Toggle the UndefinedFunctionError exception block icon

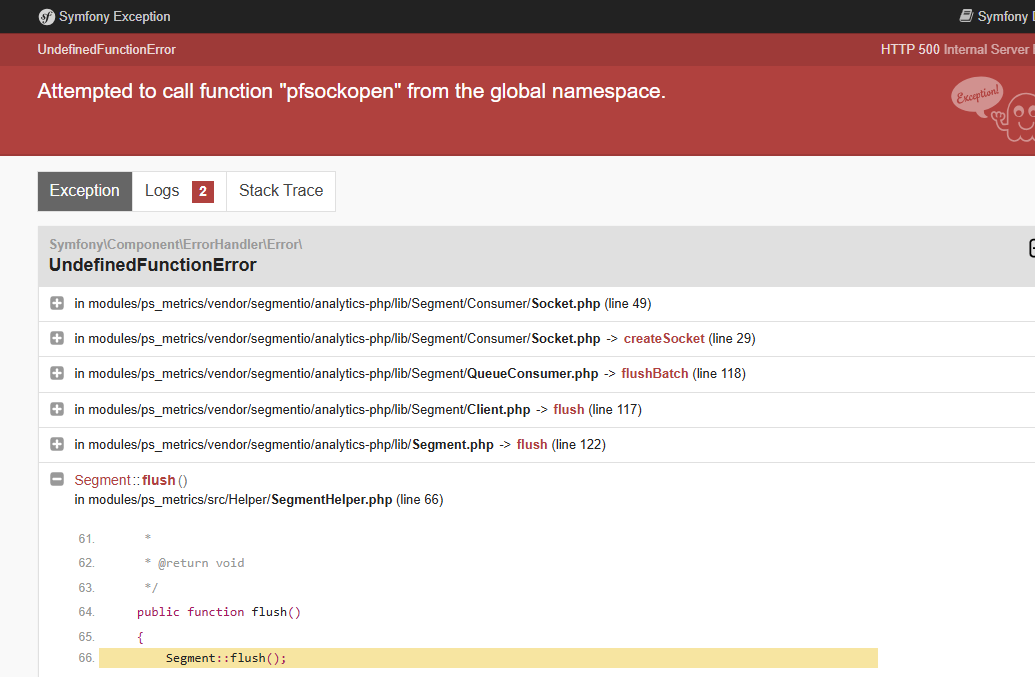click(1031, 248)
